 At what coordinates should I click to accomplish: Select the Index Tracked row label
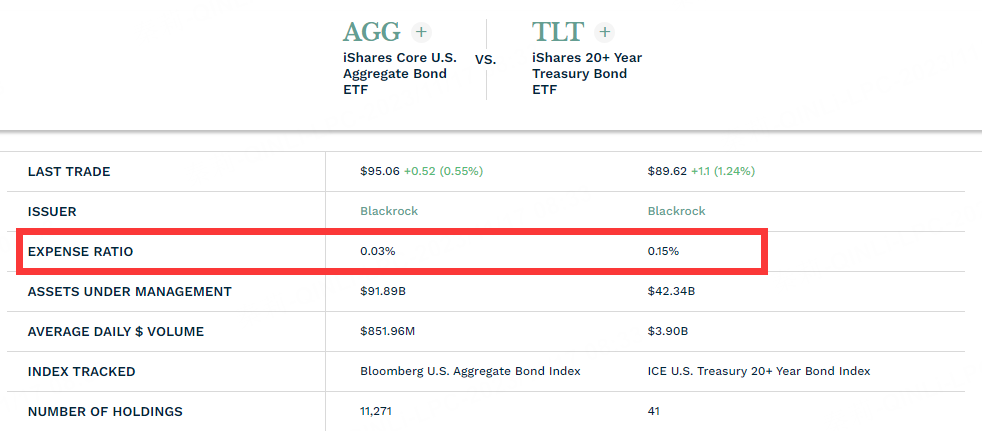pos(81,371)
